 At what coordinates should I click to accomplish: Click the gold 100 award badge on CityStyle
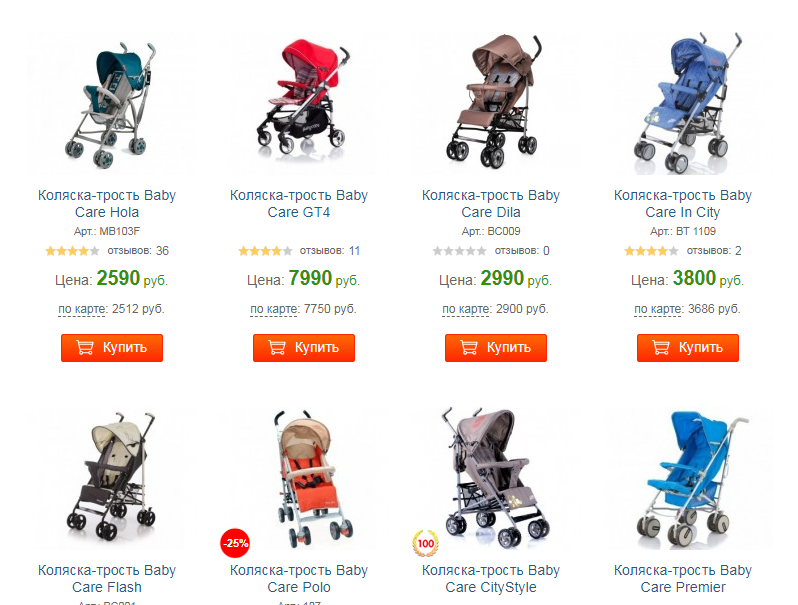click(x=426, y=543)
